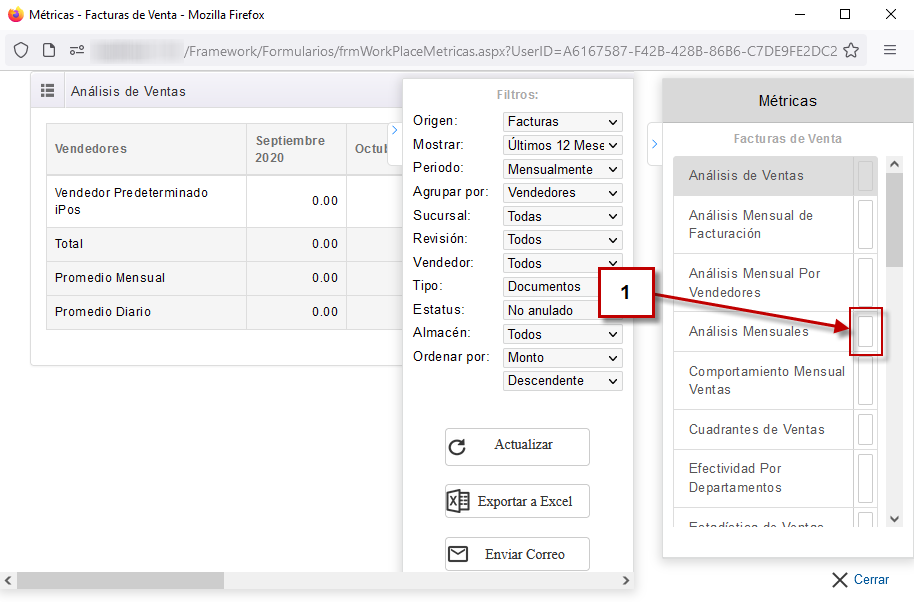Click the shield tracking protection icon

pyautogui.click(x=21, y=51)
